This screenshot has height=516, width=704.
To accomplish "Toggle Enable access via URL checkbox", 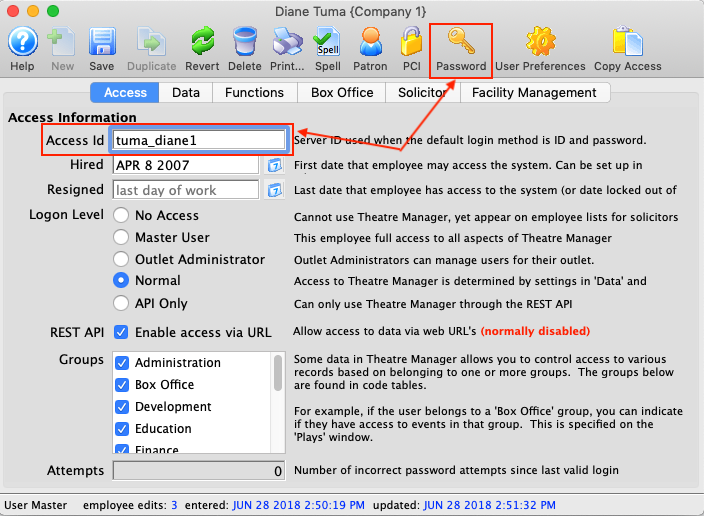I will click(x=121, y=332).
